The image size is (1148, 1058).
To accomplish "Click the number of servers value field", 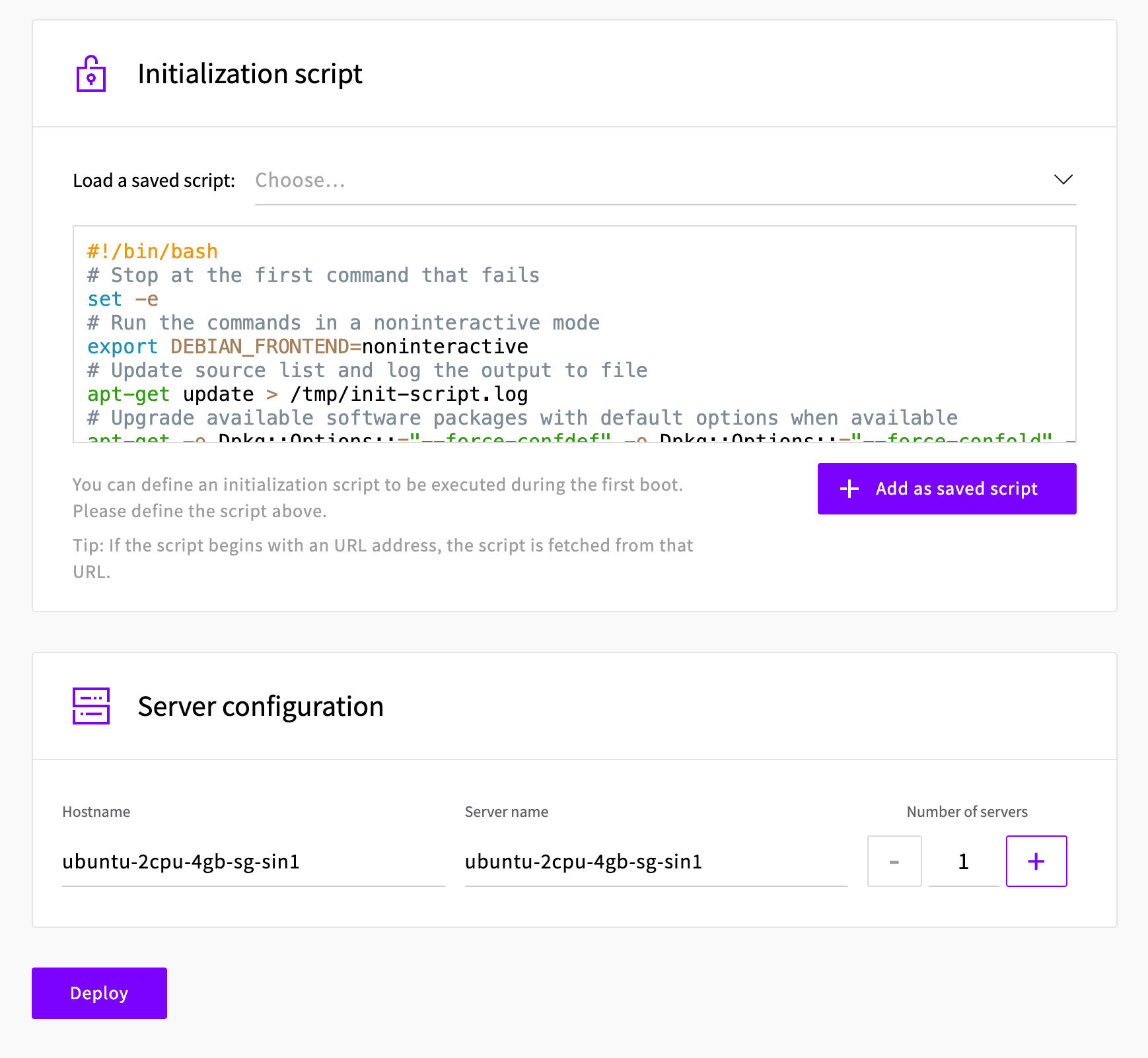I will coord(964,861).
